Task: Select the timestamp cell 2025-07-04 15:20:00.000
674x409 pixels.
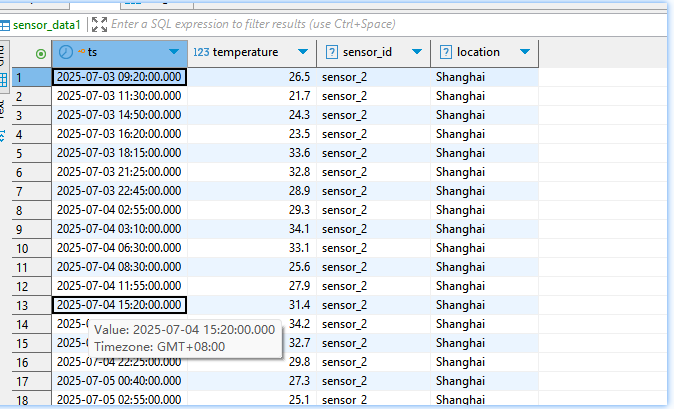Action: [119, 305]
